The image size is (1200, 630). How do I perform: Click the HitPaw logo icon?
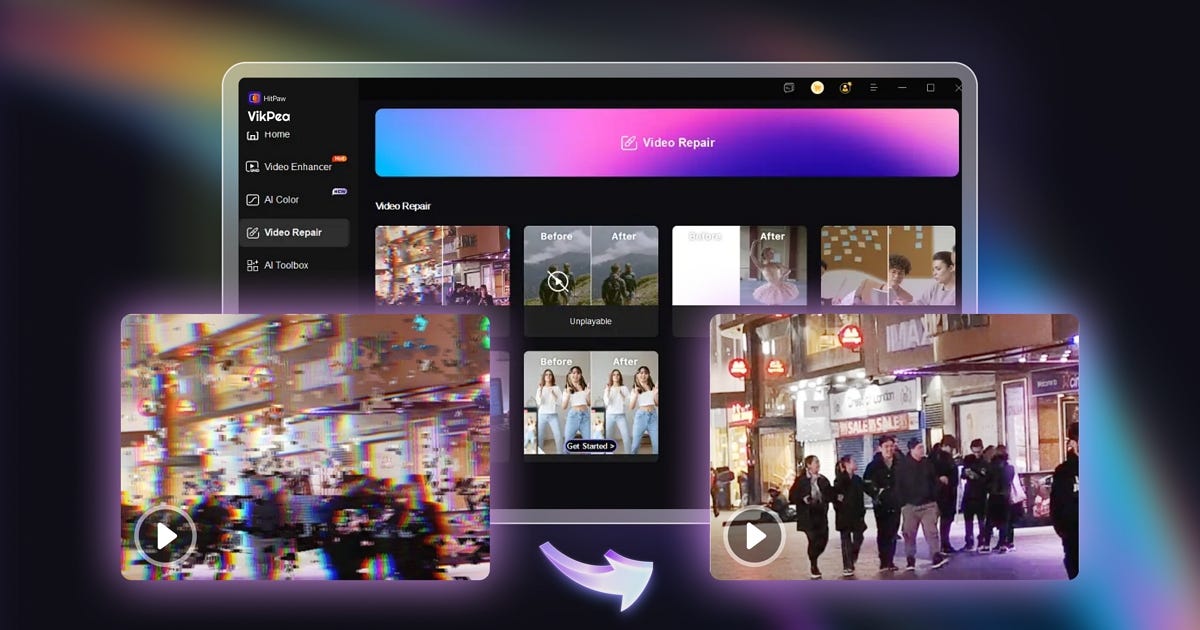pos(255,98)
